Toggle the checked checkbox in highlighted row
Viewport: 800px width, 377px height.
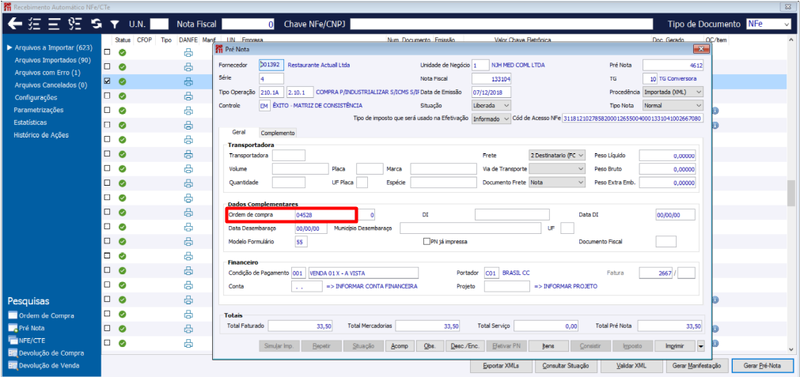[x=107, y=81]
